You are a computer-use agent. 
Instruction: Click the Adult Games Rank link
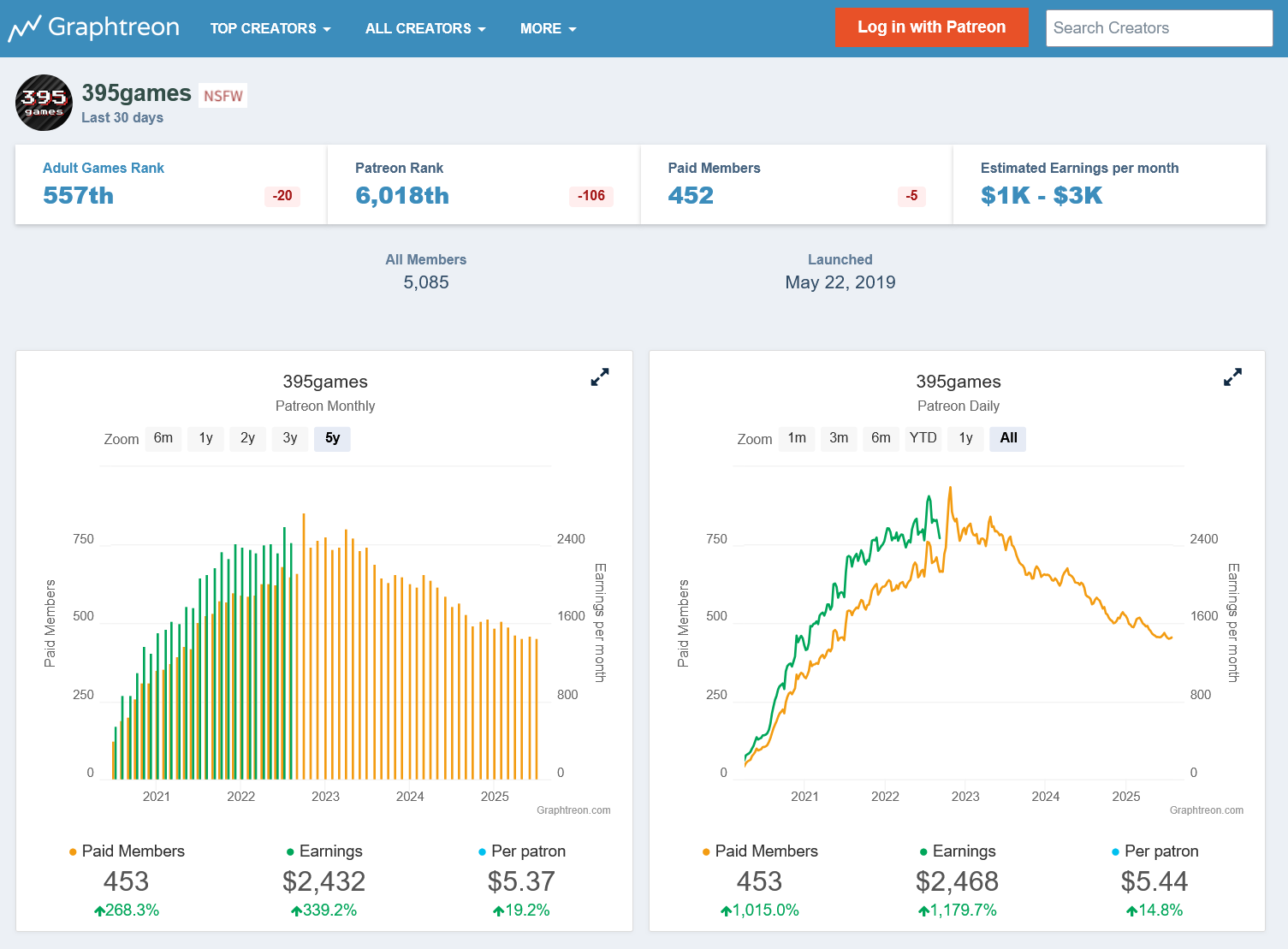tap(104, 169)
